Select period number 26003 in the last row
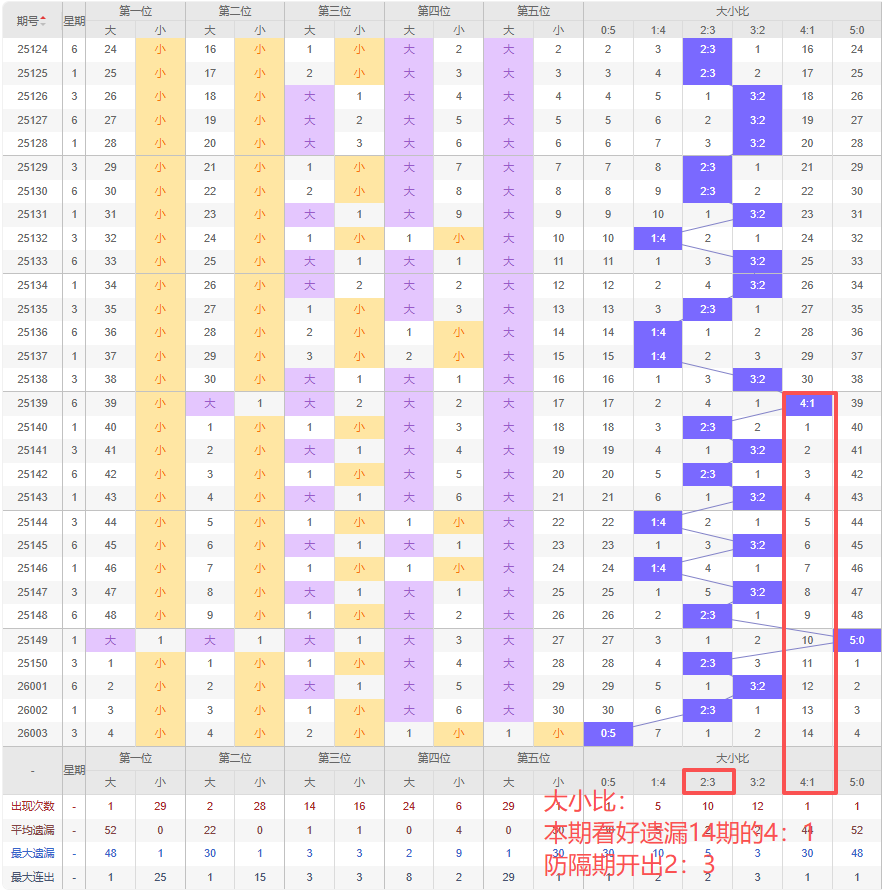The height and width of the screenshot is (890, 882). pos(32,733)
